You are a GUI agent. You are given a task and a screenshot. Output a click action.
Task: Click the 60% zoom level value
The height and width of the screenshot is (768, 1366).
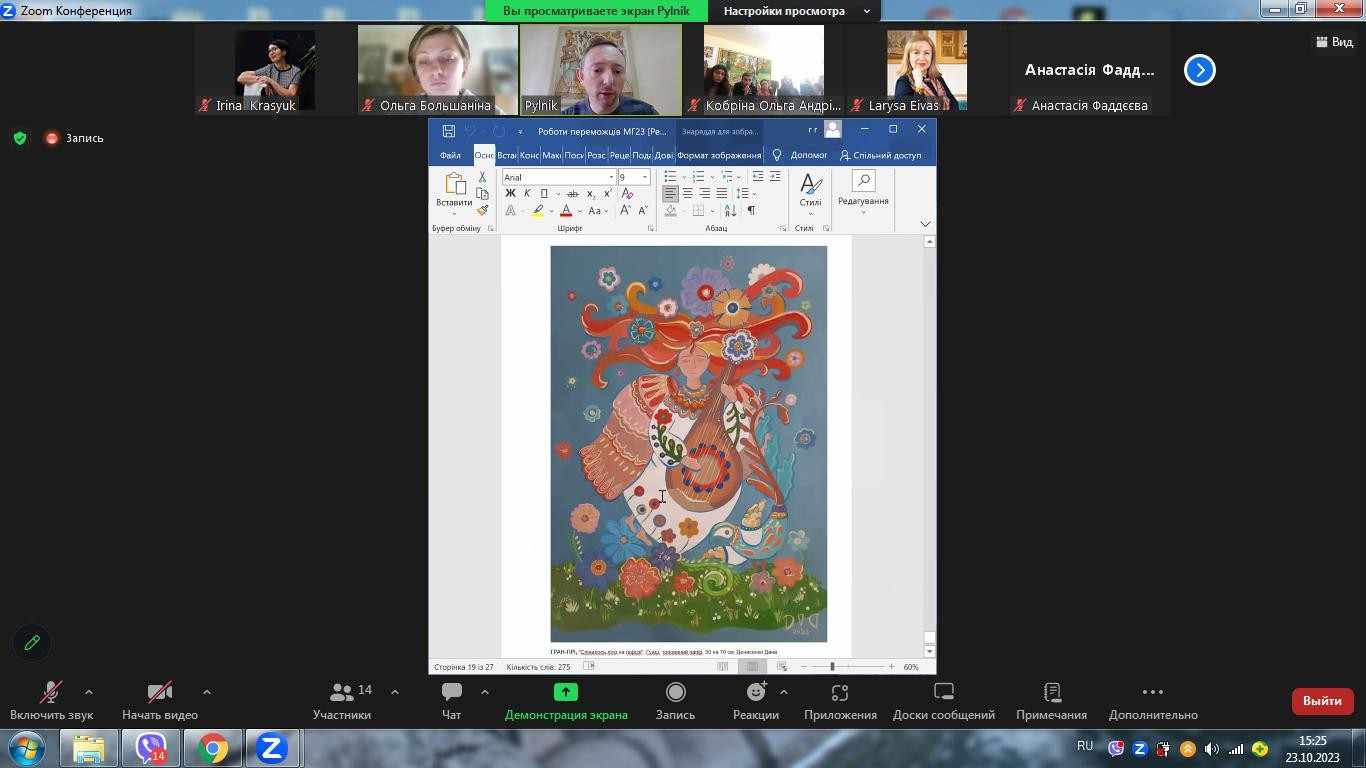pos(911,667)
